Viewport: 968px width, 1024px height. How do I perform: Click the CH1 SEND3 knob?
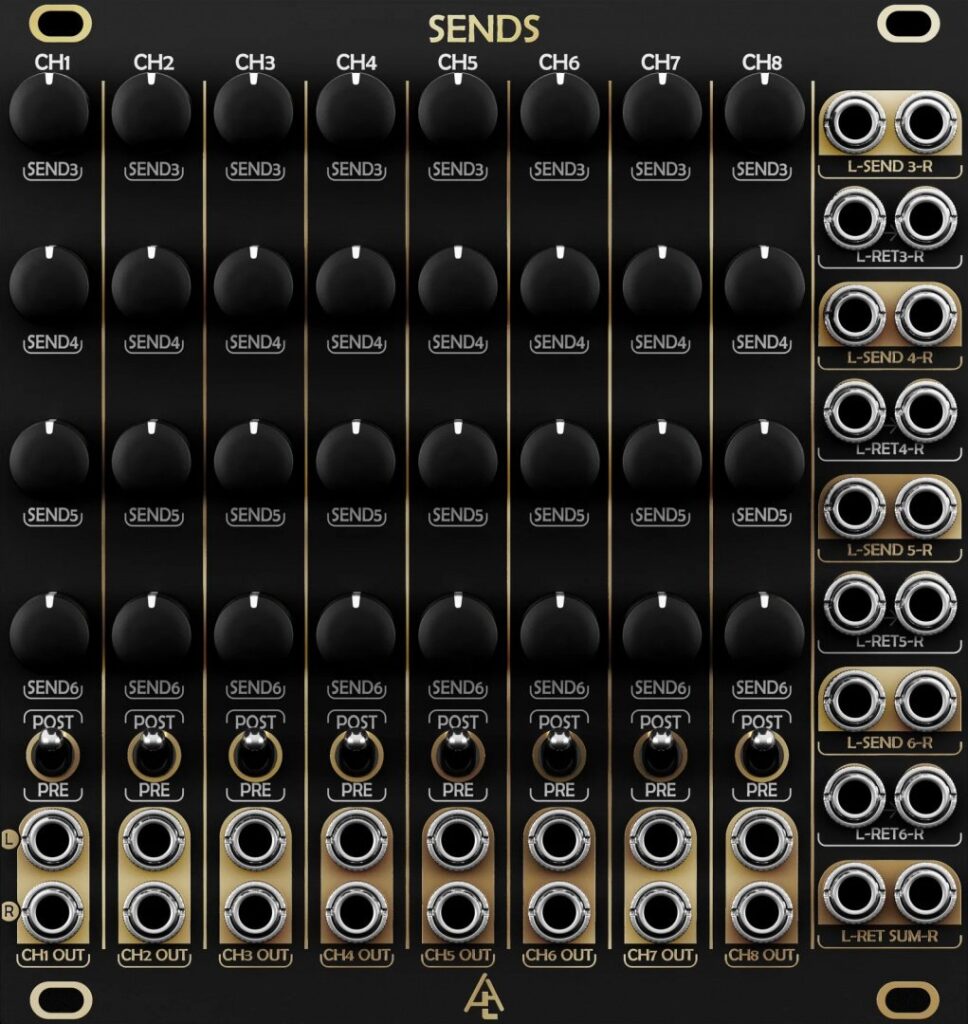coord(49,112)
